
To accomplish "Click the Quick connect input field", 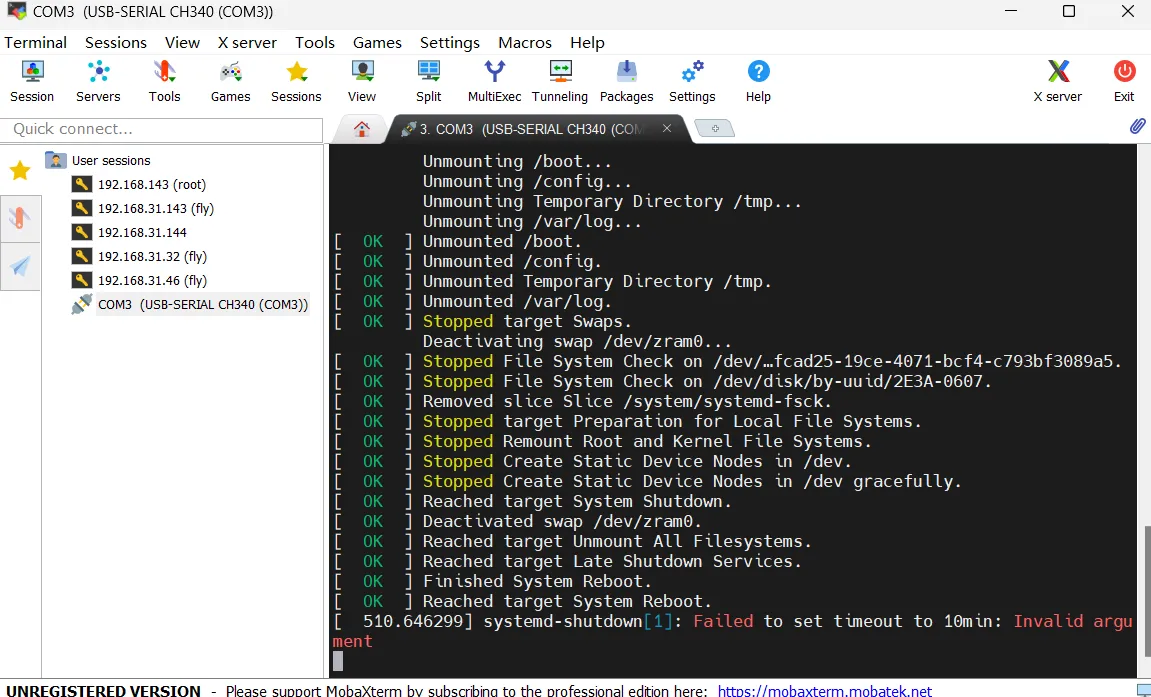I will [162, 129].
